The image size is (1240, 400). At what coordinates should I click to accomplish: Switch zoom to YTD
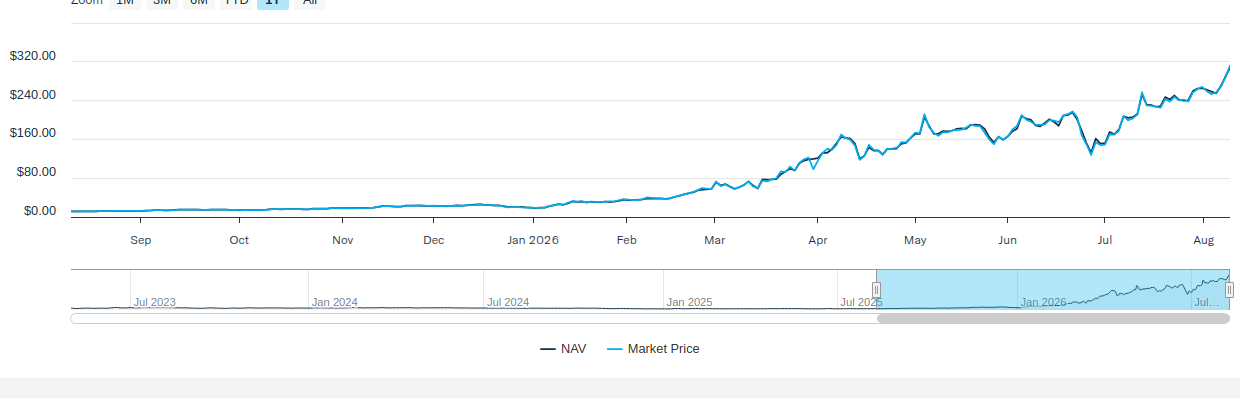pyautogui.click(x=236, y=3)
